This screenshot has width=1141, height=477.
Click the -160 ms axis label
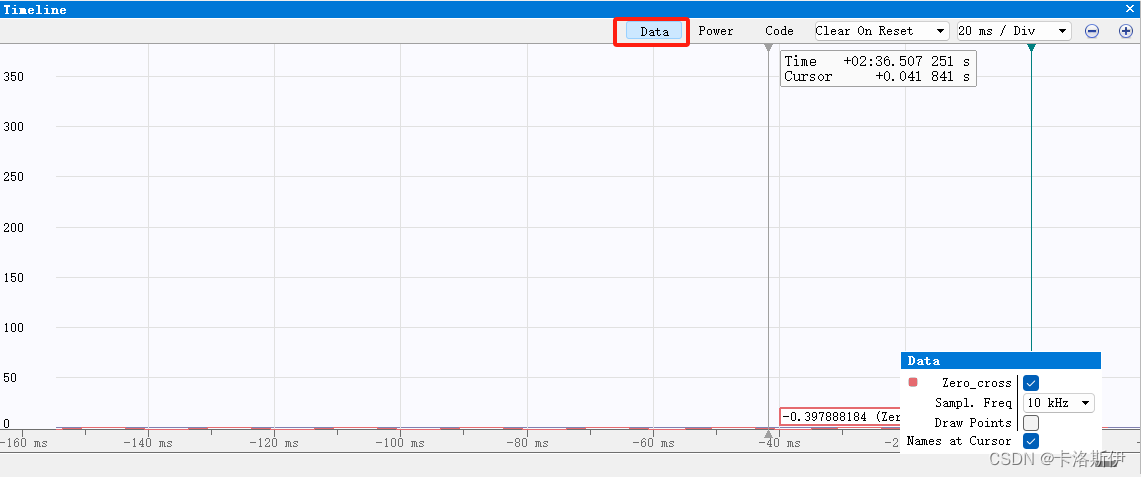click(23, 443)
